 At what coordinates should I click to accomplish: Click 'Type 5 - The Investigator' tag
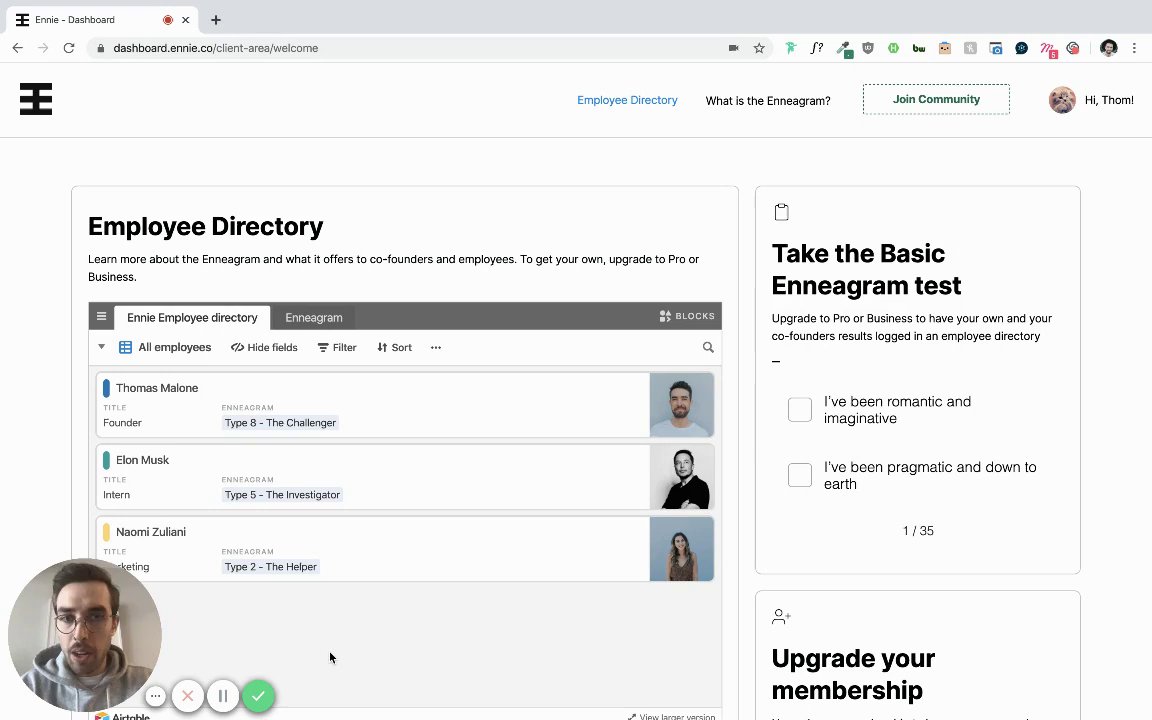(x=282, y=494)
